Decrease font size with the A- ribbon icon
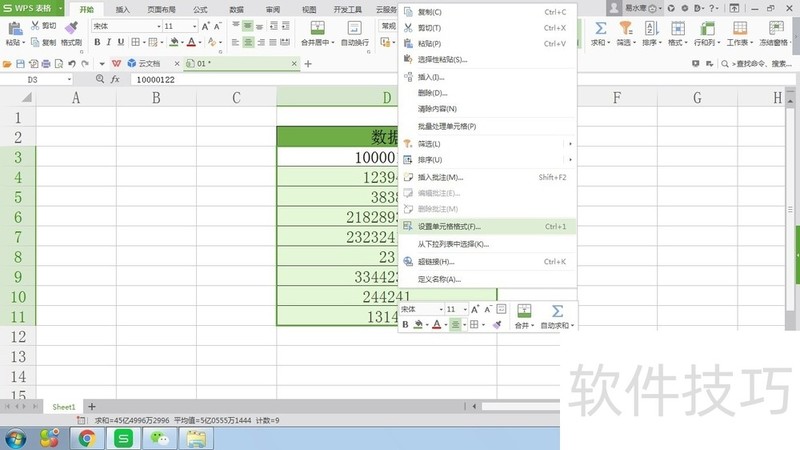800x450 pixels. pos(218,26)
